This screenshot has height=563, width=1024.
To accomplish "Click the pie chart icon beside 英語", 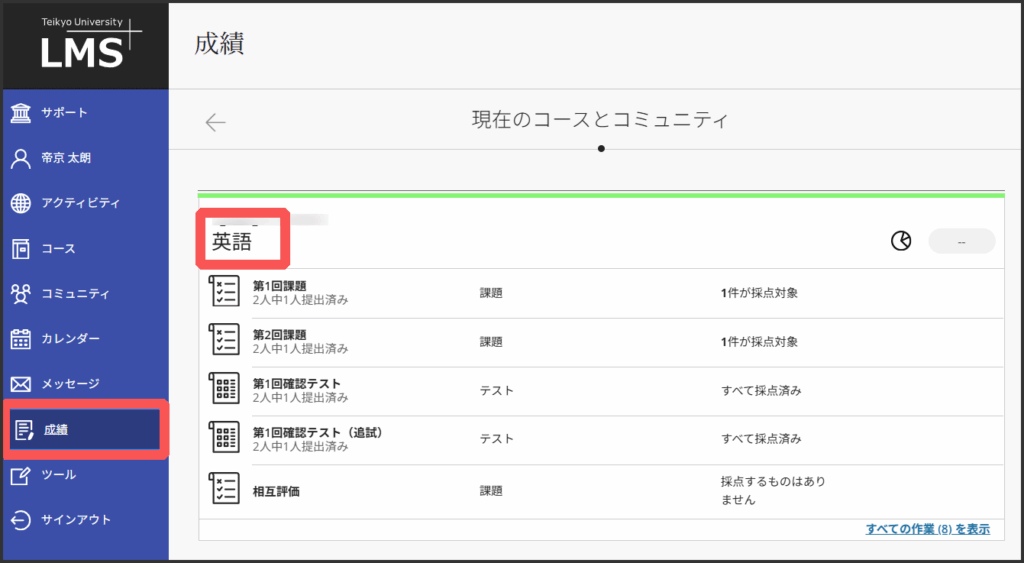I will pos(901,241).
